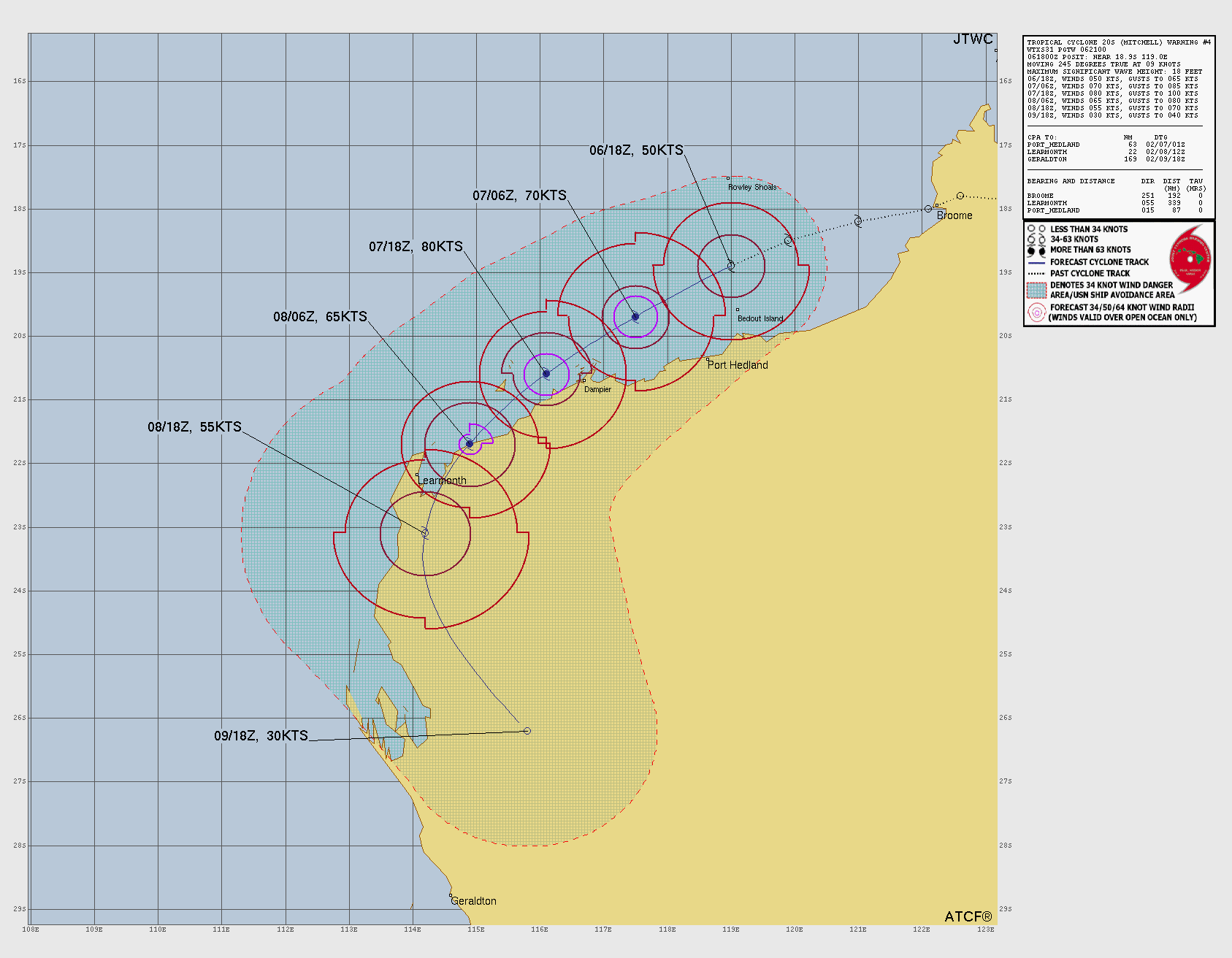Image resolution: width=1232 pixels, height=958 pixels.
Task: Click the 07/18Z 80KTS cyclone center symbol
Action: [x=546, y=374]
